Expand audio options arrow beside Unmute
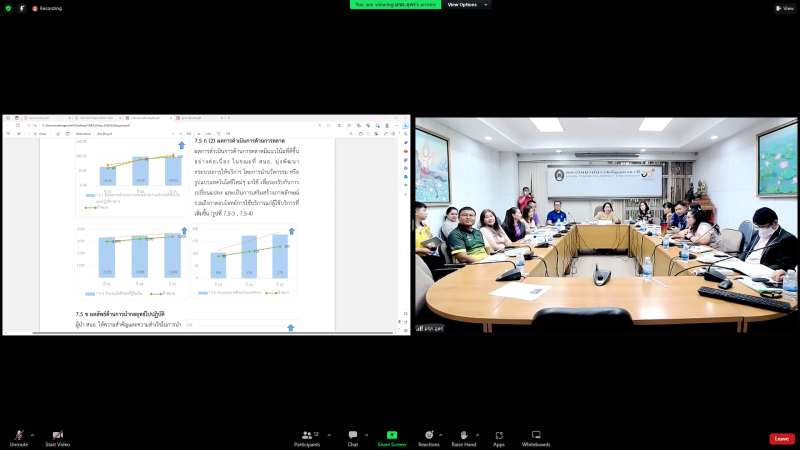This screenshot has width=800, height=450. [32, 434]
